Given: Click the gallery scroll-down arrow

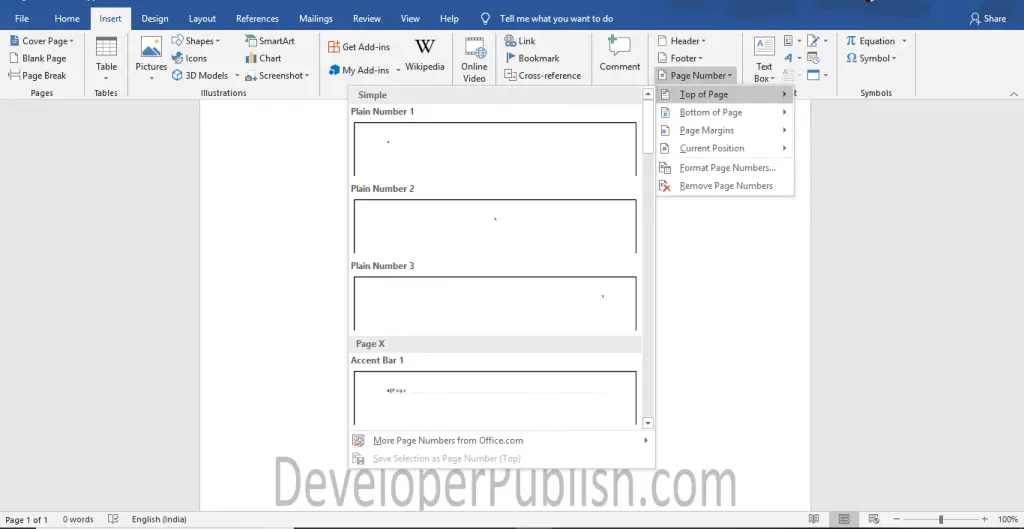Looking at the screenshot, I should [x=648, y=423].
